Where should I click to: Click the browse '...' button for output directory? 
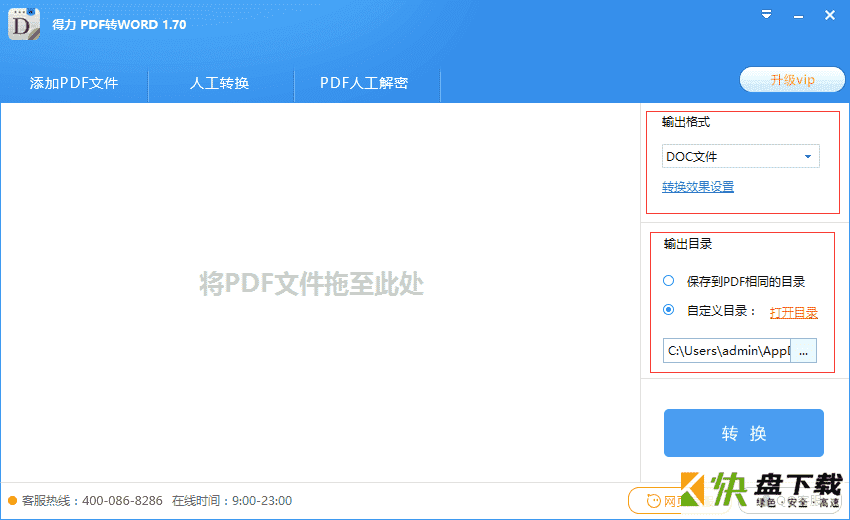click(803, 351)
